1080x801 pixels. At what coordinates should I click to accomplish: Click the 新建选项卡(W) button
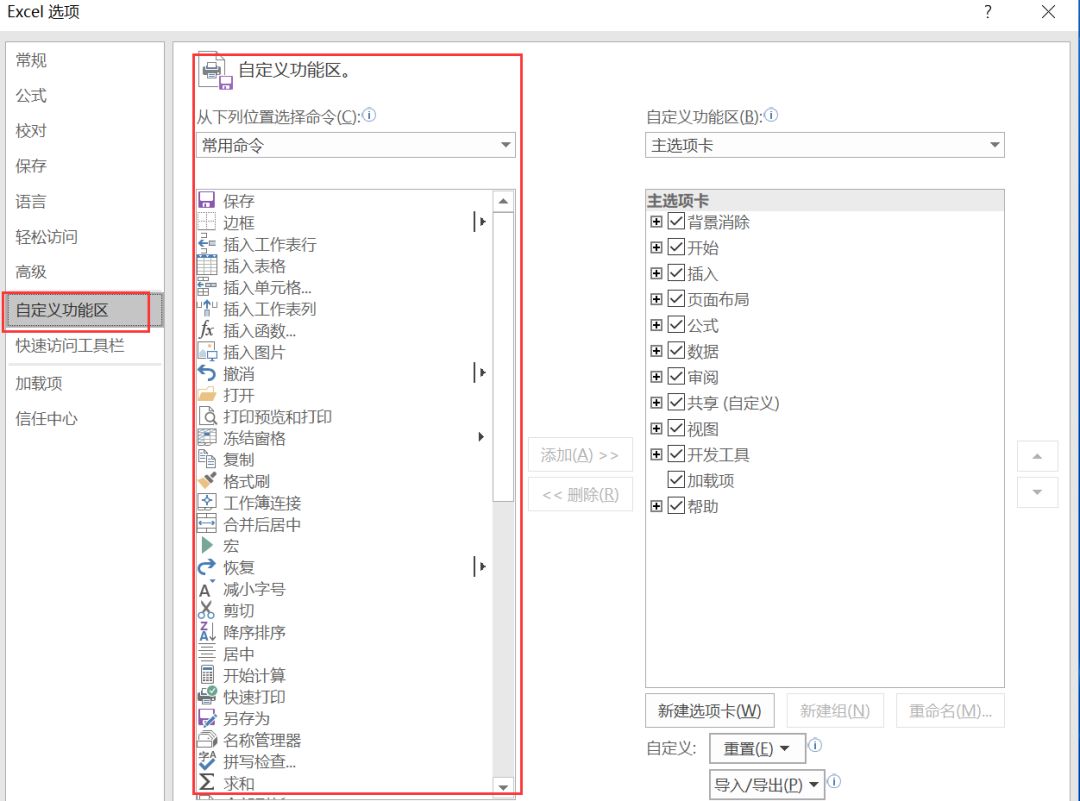(x=710, y=710)
